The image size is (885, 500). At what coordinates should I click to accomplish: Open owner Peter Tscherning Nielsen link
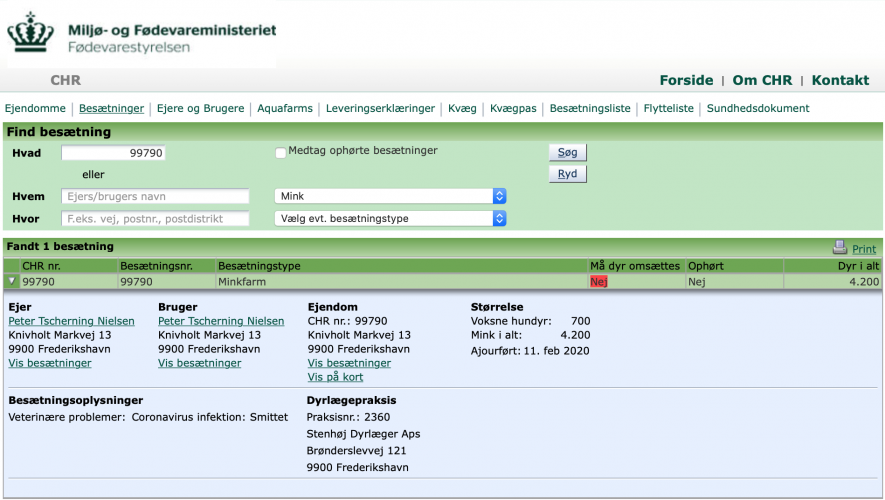pos(71,321)
